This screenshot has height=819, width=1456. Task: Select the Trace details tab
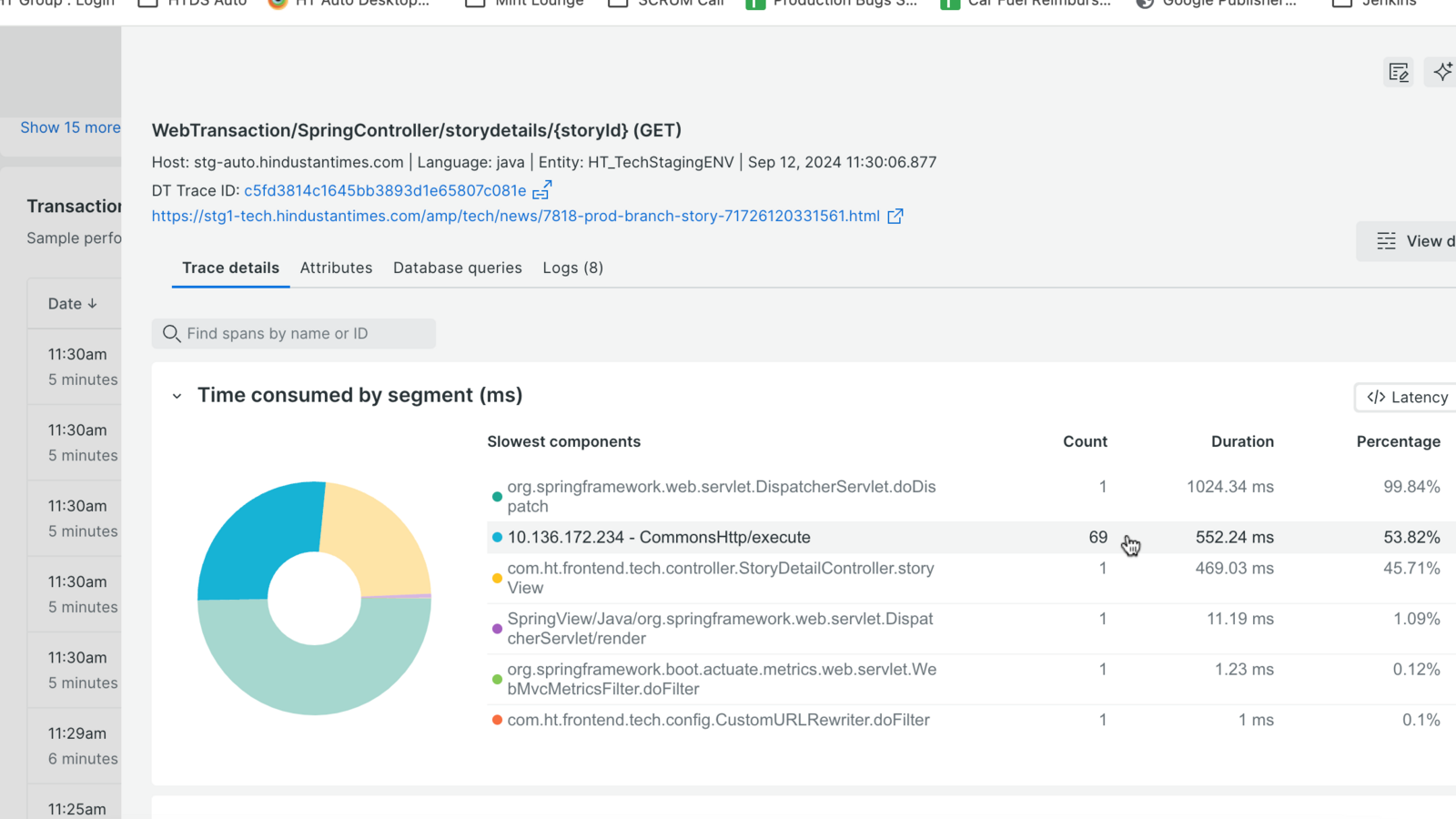tap(230, 268)
